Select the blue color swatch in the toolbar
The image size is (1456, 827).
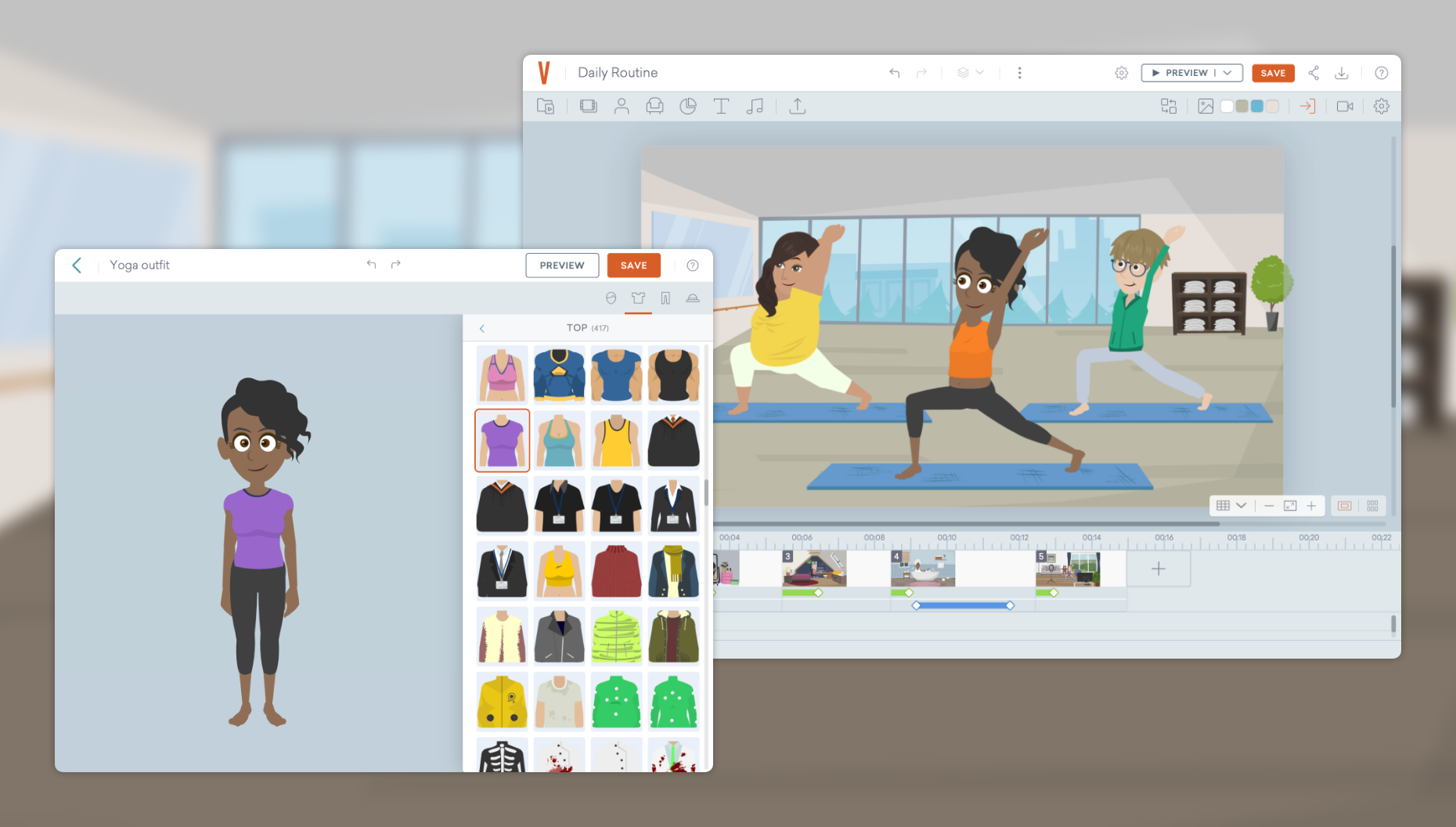[1256, 106]
